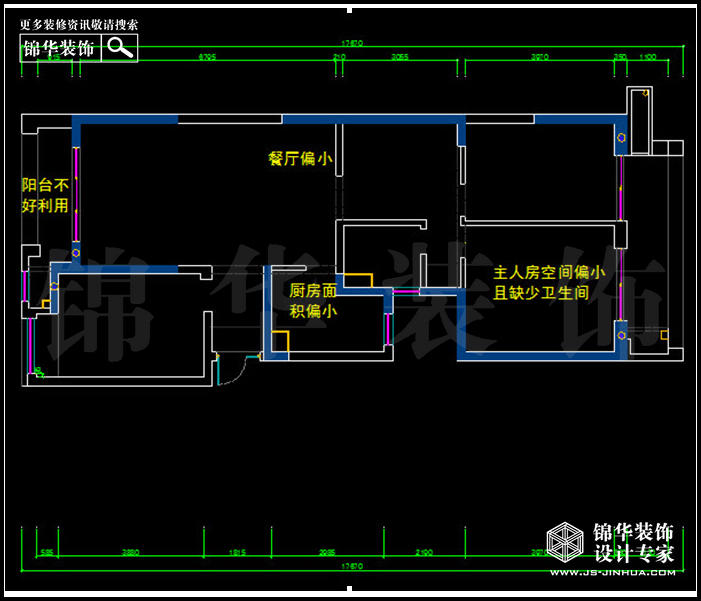Click the 2190 dimension on the bottom row
The width and height of the screenshot is (701, 601).
(x=424, y=551)
